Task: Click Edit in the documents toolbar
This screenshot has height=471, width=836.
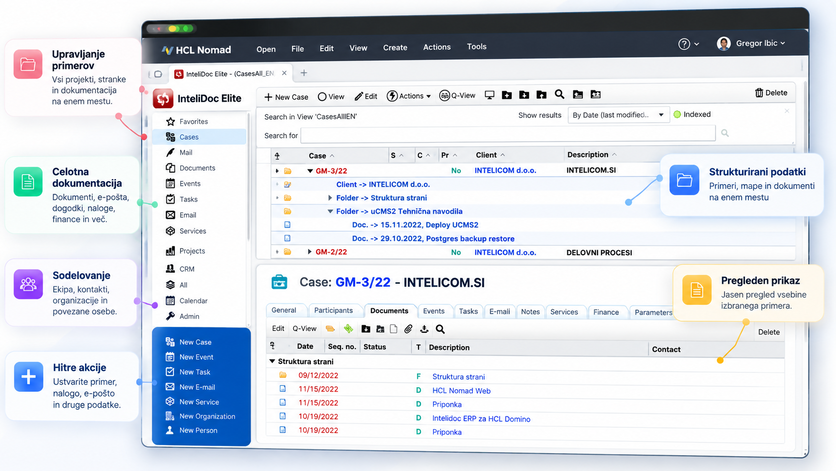Action: coord(278,329)
